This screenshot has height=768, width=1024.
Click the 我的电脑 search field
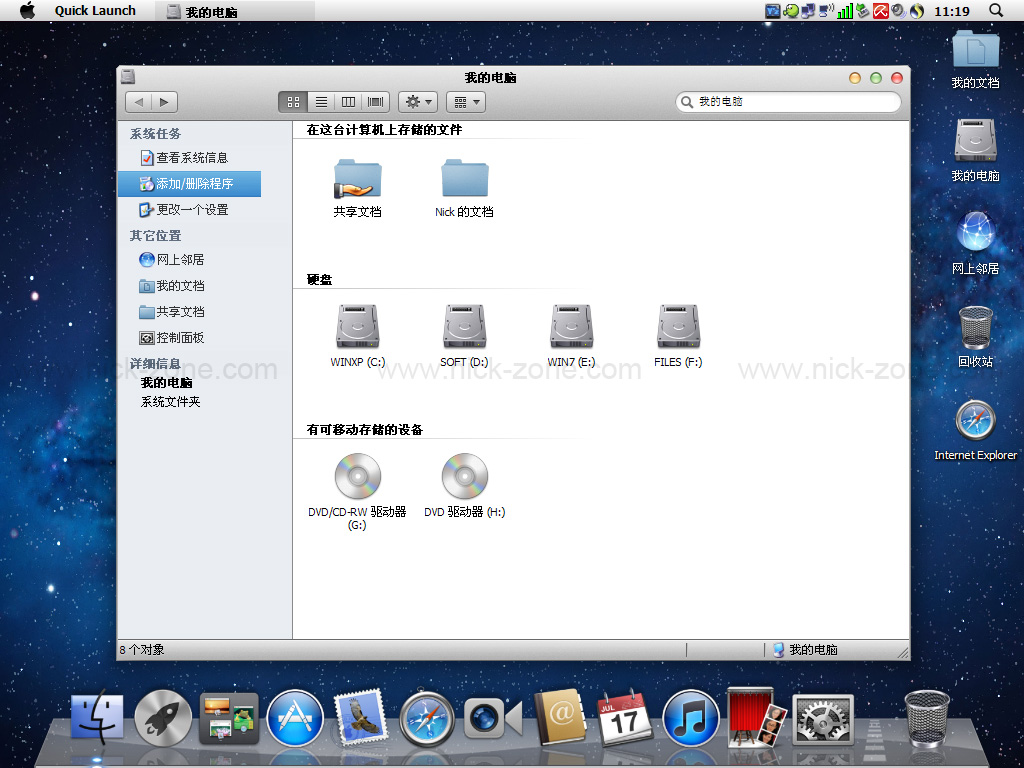tap(788, 102)
